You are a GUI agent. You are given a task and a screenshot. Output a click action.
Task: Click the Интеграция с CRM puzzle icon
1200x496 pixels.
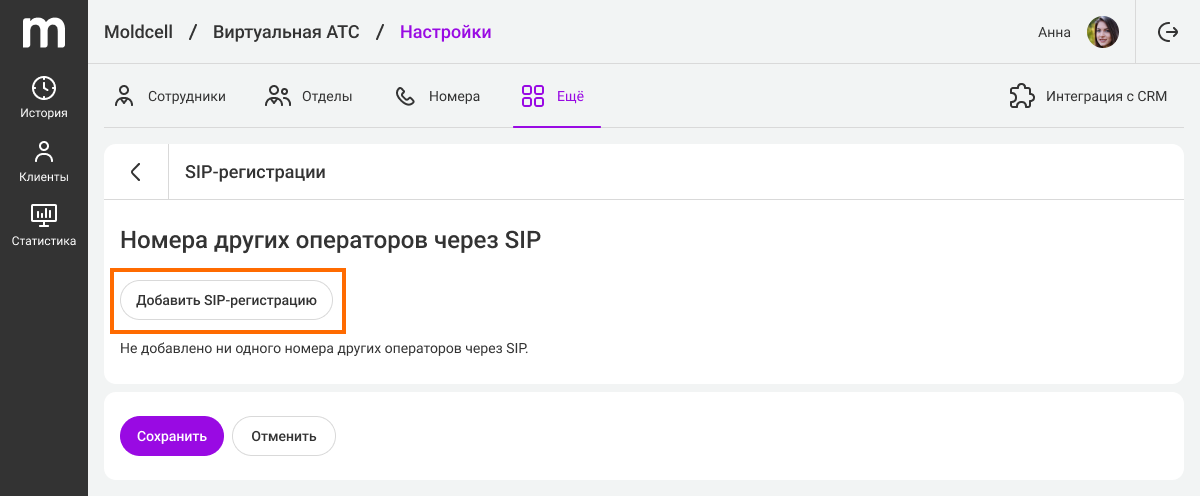[x=1021, y=96]
